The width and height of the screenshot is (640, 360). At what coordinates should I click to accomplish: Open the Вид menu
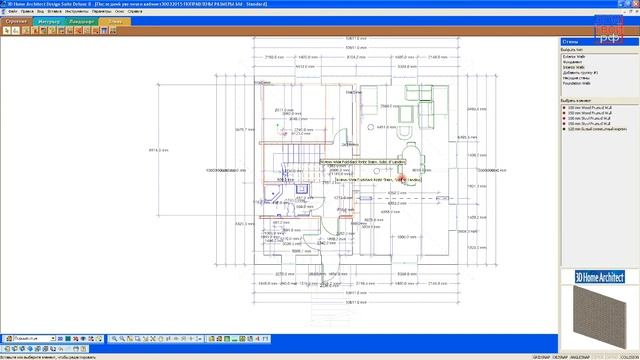click(x=40, y=11)
